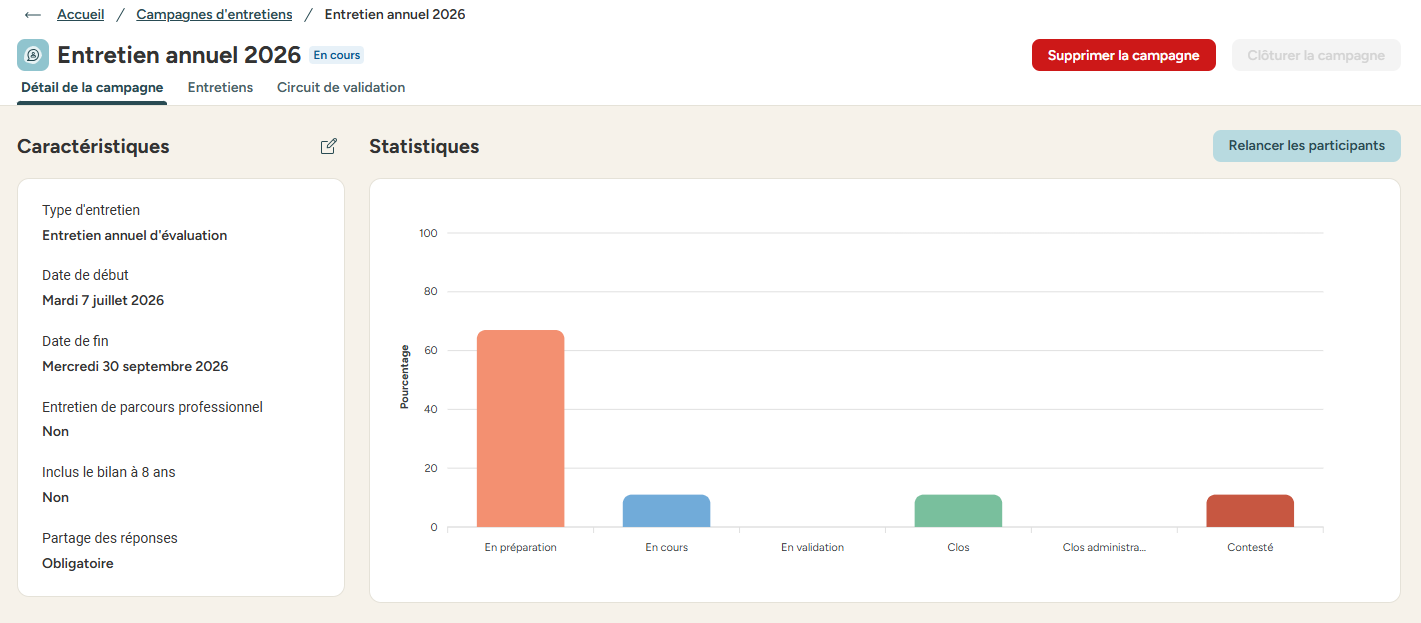Click the blue En cours bar
Image resolution: width=1421 pixels, height=623 pixels.
[666, 511]
